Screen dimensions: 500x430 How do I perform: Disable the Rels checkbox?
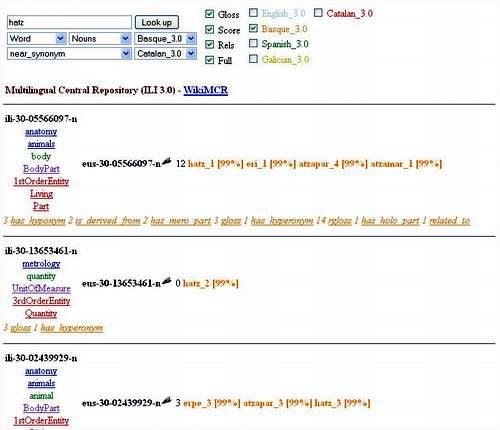[209, 44]
